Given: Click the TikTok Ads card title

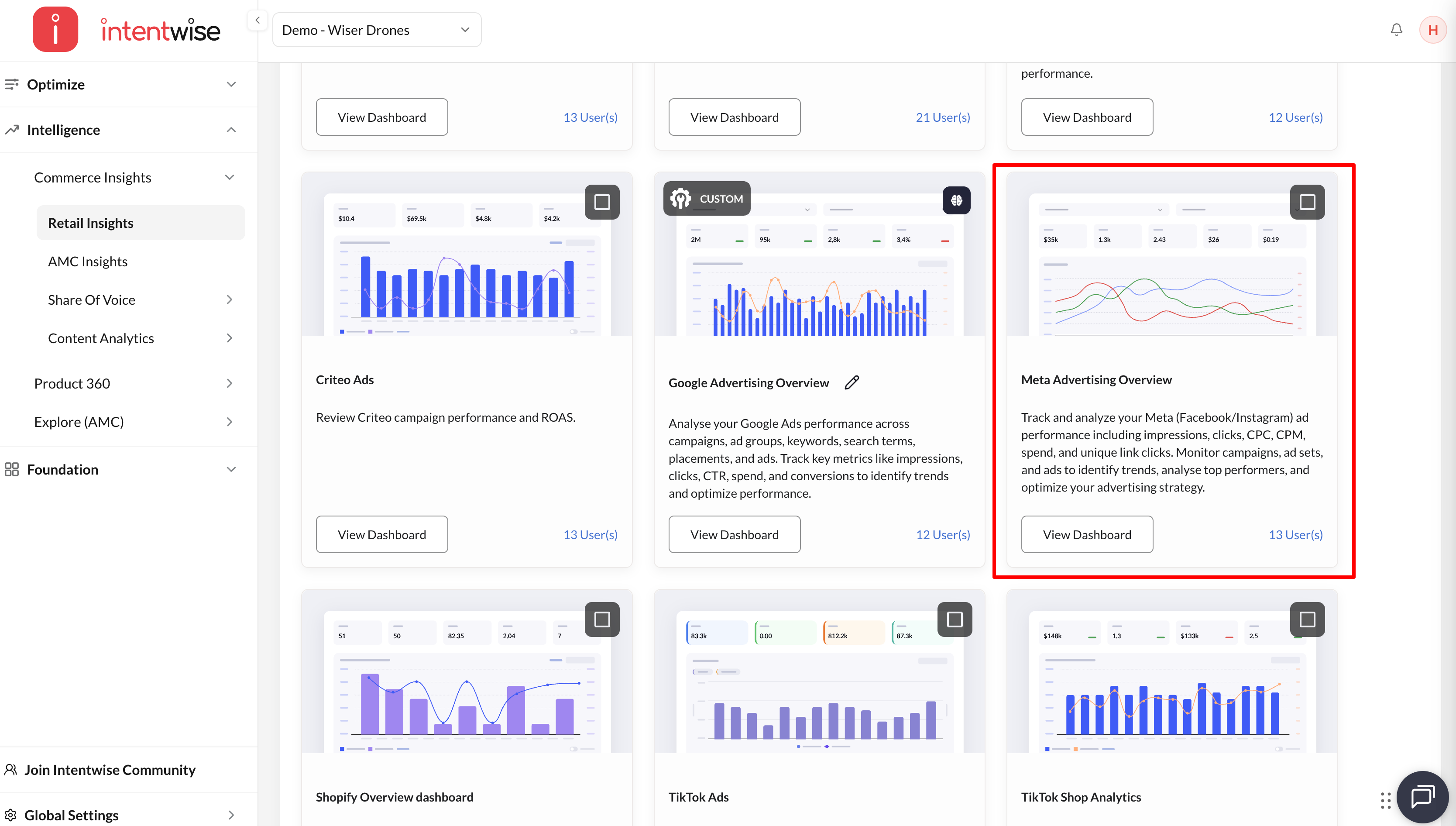Looking at the screenshot, I should [698, 797].
